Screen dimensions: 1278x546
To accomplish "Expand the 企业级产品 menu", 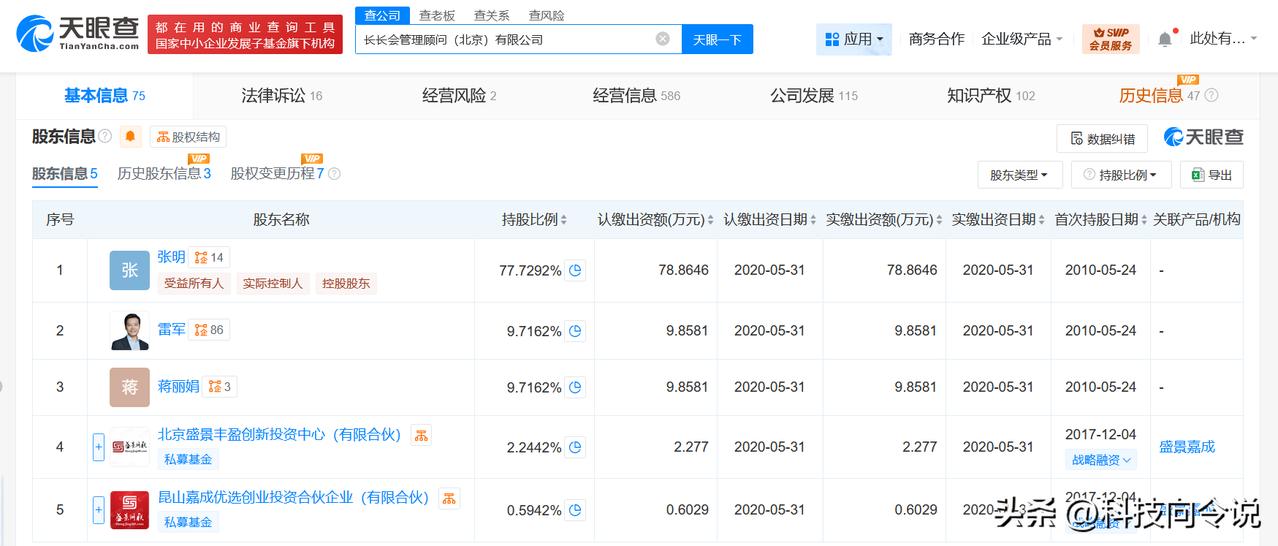I will [x=1022, y=39].
